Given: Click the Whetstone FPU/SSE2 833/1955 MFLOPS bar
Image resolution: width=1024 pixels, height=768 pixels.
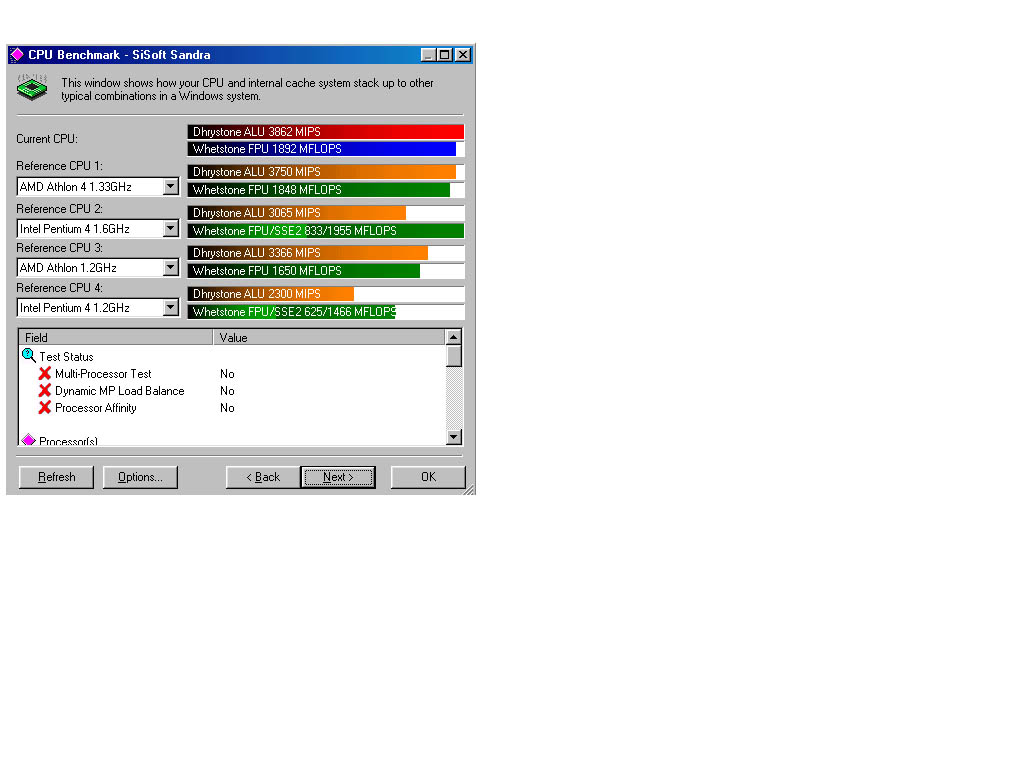Looking at the screenshot, I should point(326,231).
